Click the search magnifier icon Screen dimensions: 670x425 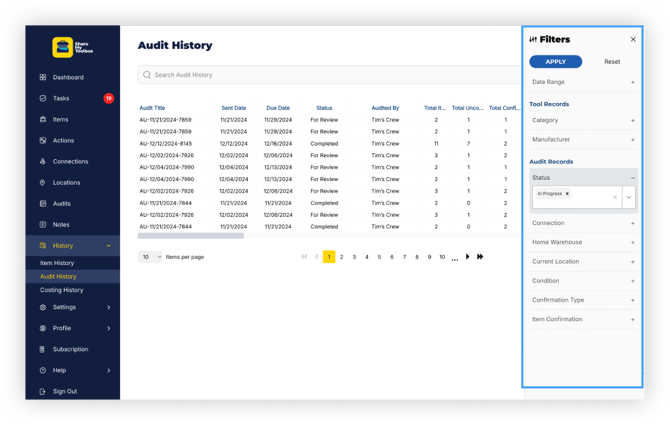click(147, 75)
